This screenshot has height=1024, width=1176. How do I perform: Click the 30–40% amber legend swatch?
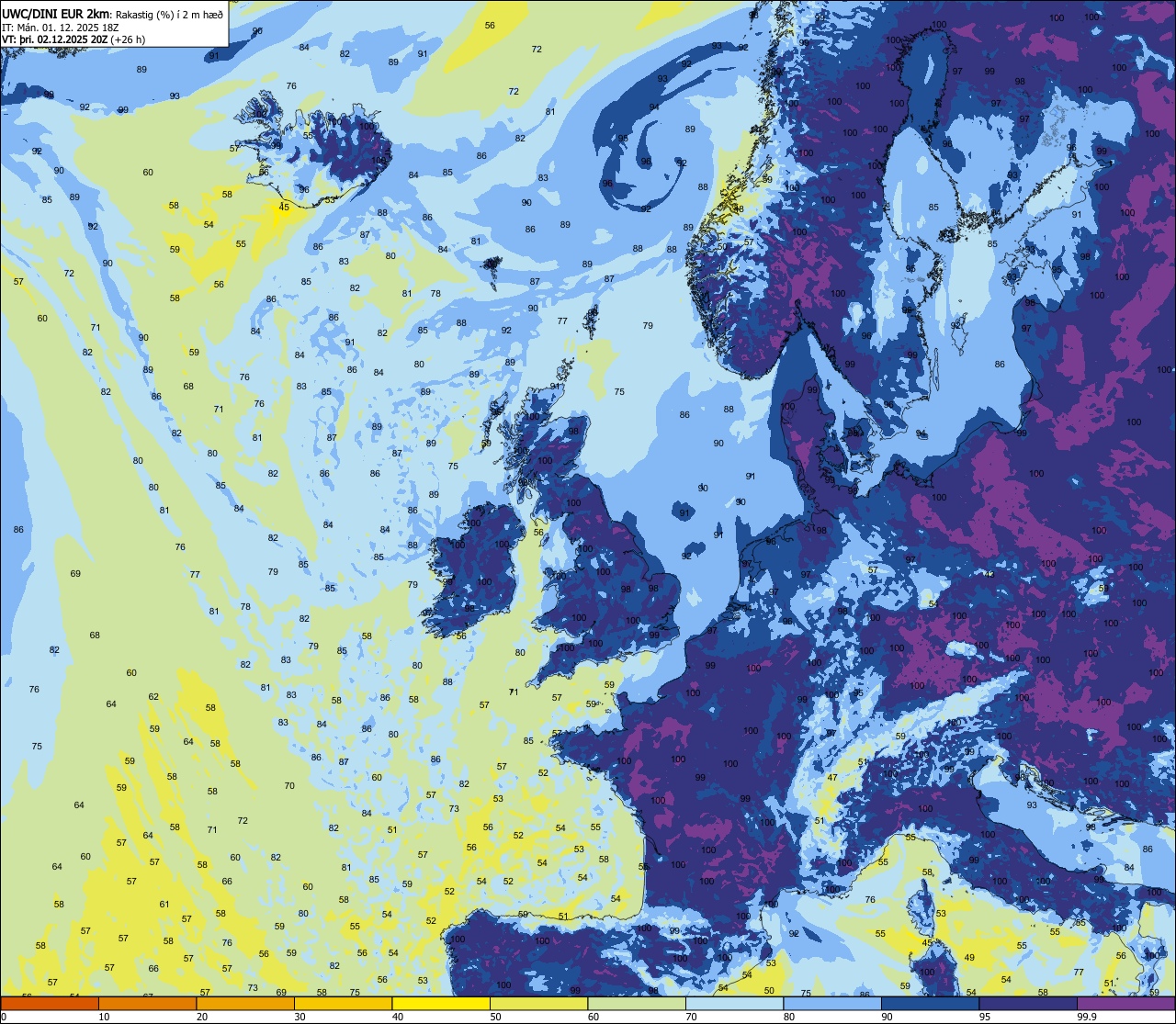(343, 1004)
